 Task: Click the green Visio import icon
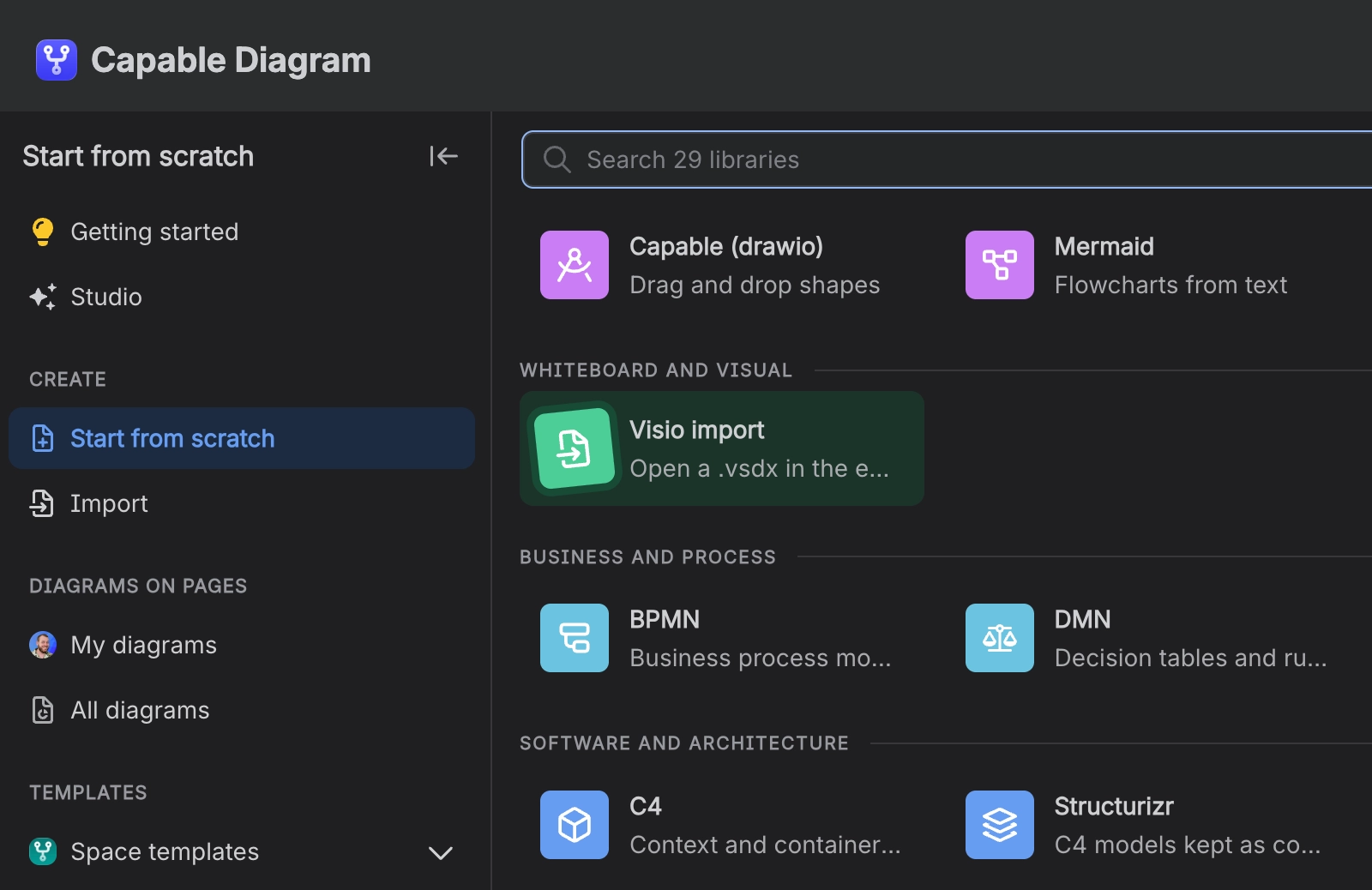(575, 448)
